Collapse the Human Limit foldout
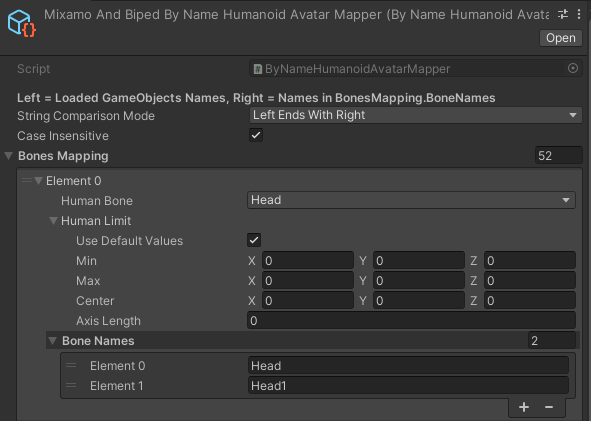Viewport: 591px width, 421px height. [53, 220]
